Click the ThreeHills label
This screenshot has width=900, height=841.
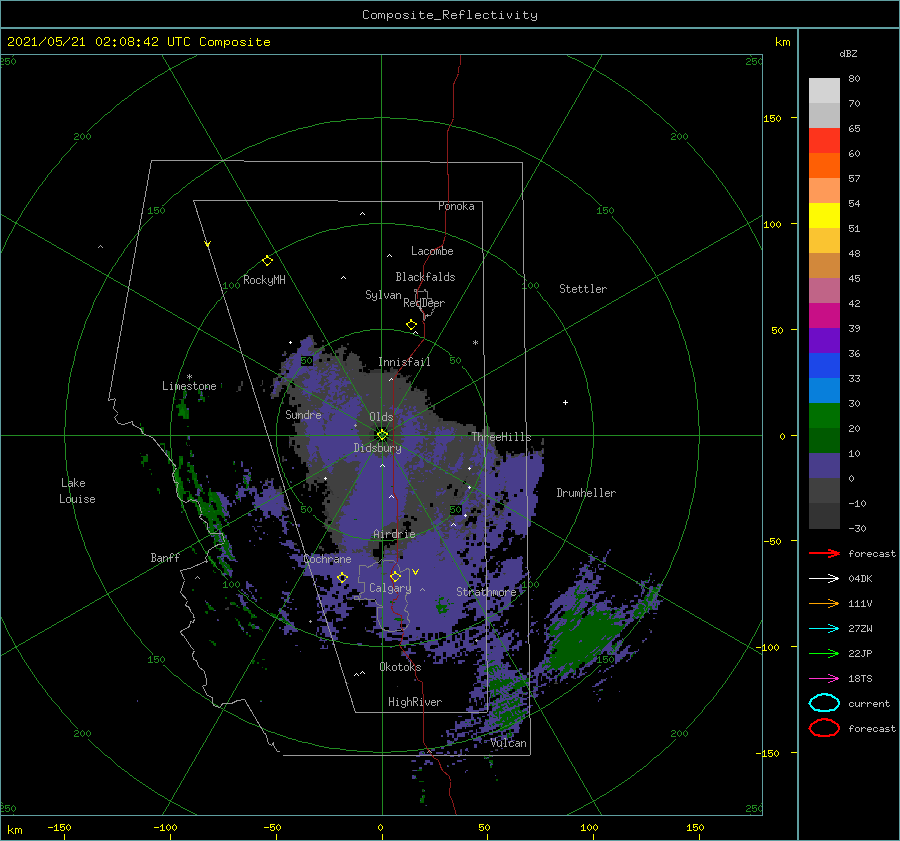click(x=501, y=437)
